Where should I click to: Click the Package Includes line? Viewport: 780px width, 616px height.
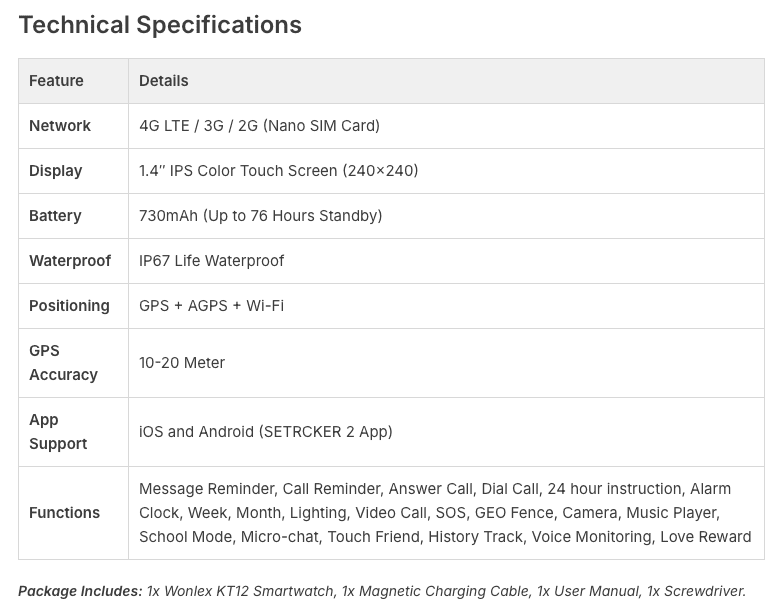click(382, 591)
